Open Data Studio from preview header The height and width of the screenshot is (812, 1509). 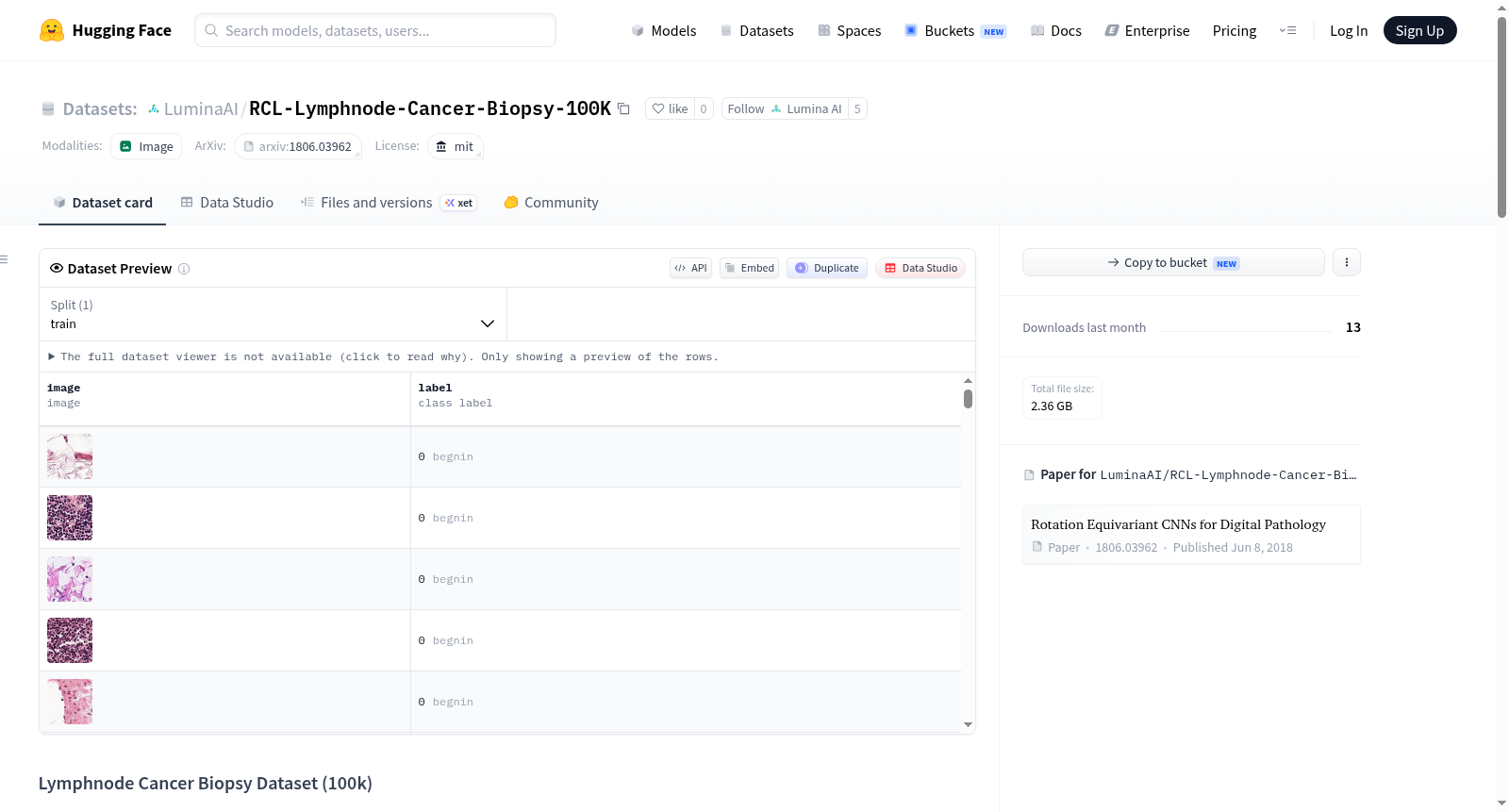click(920, 268)
